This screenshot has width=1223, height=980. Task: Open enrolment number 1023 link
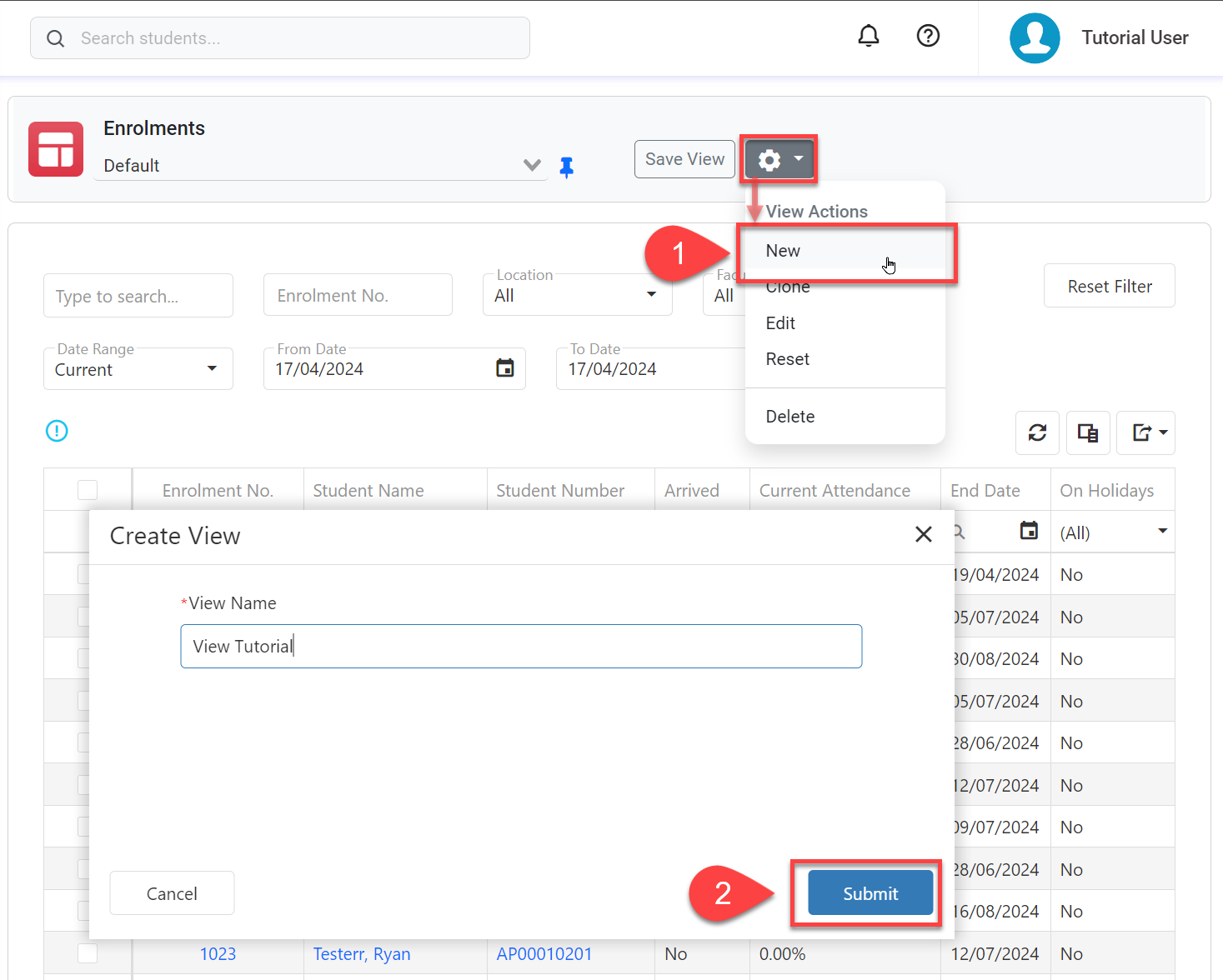218,954
